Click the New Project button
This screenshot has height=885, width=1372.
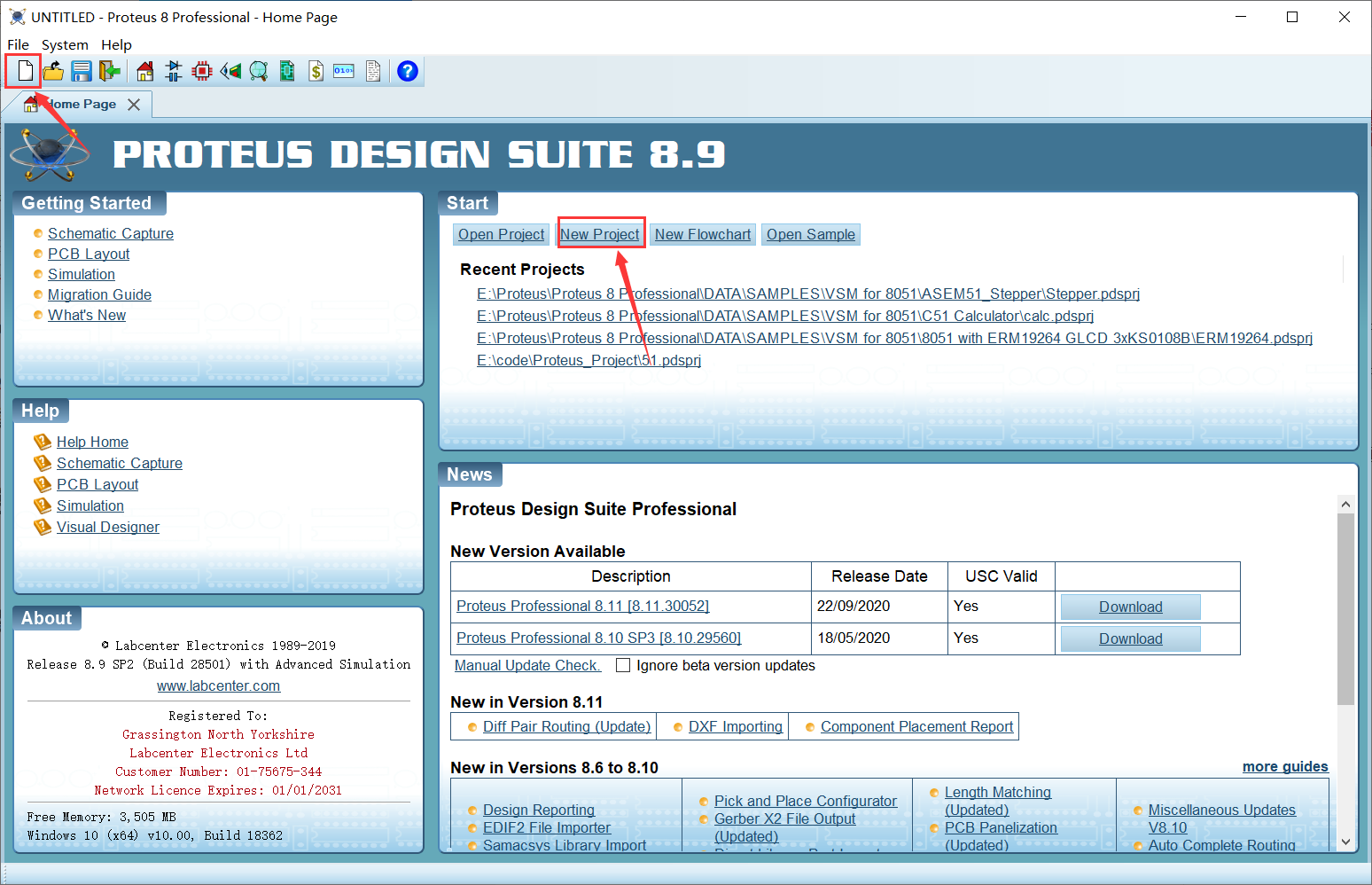pos(600,234)
